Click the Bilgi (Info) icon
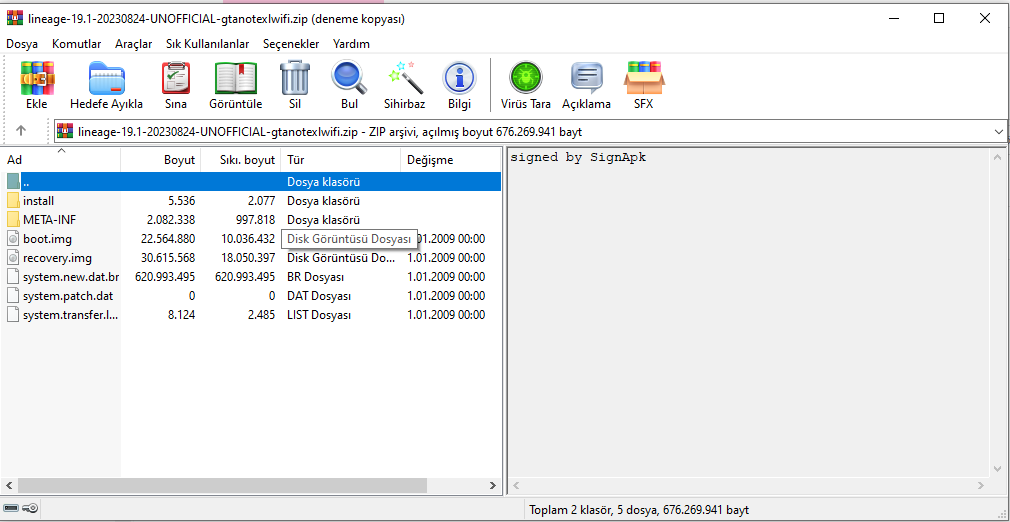Screen dimensions: 1010x522 (459, 79)
